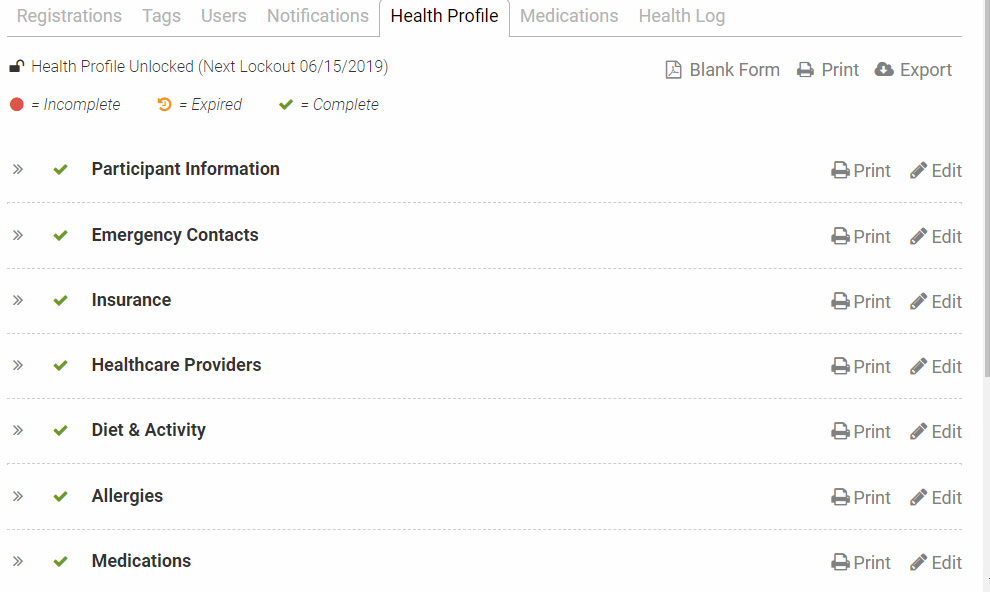
Task: Click the unlocked padlock icon
Action: click(x=17, y=67)
